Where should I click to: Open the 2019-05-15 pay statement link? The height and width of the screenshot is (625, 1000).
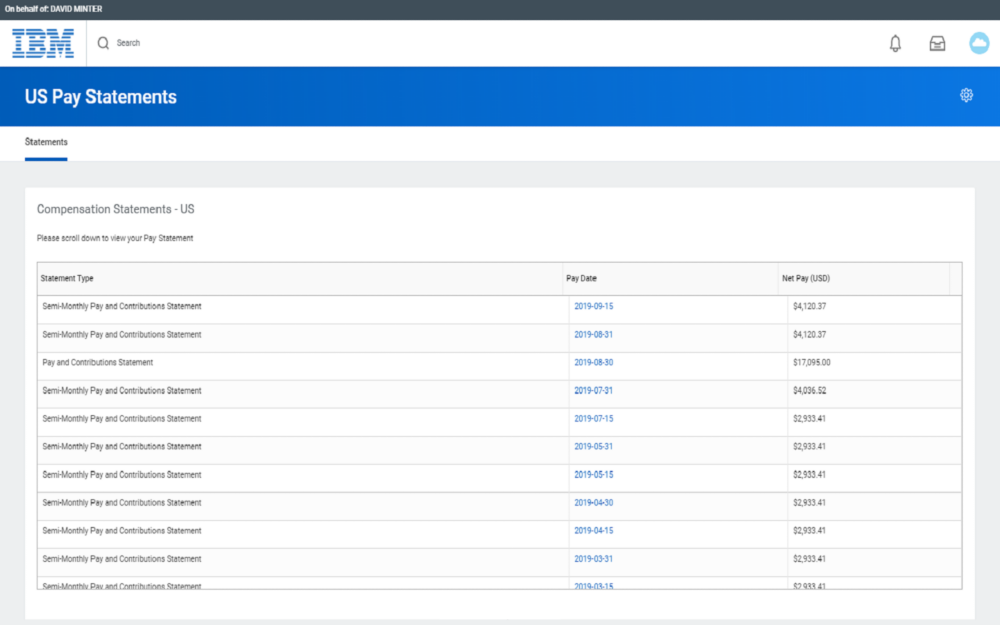tap(593, 474)
